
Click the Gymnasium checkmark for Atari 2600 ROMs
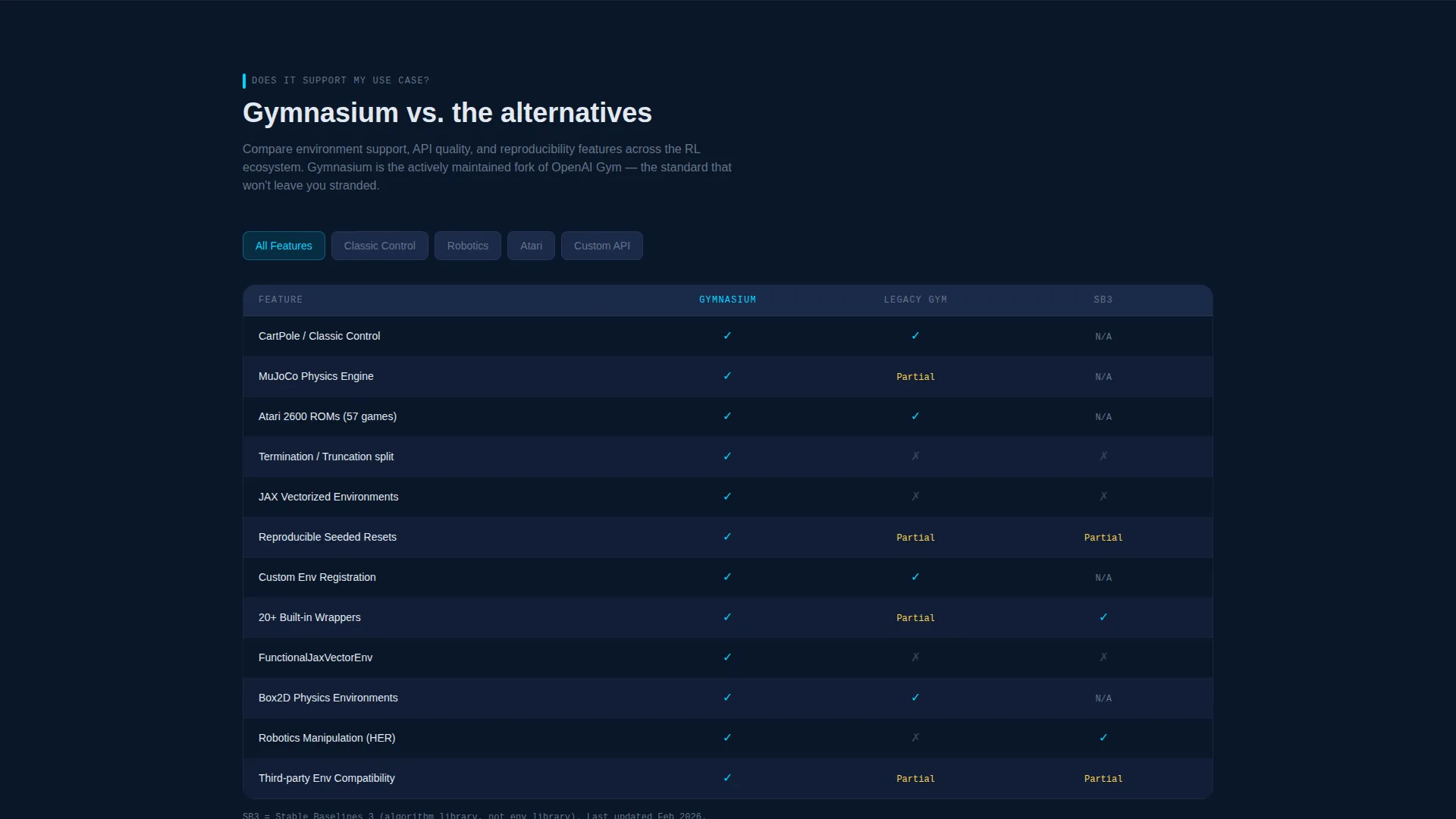727,416
